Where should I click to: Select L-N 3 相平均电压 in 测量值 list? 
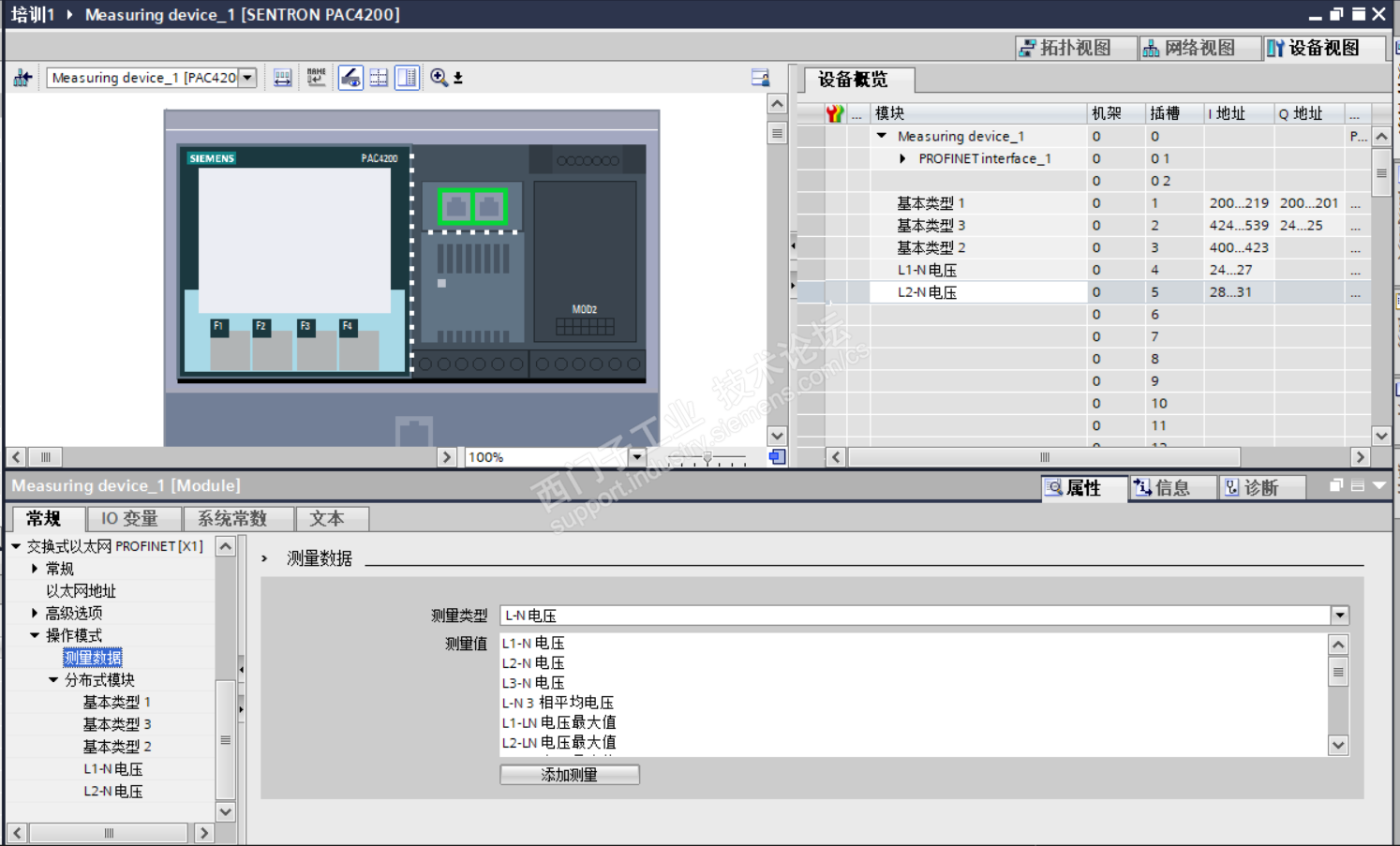point(558,703)
